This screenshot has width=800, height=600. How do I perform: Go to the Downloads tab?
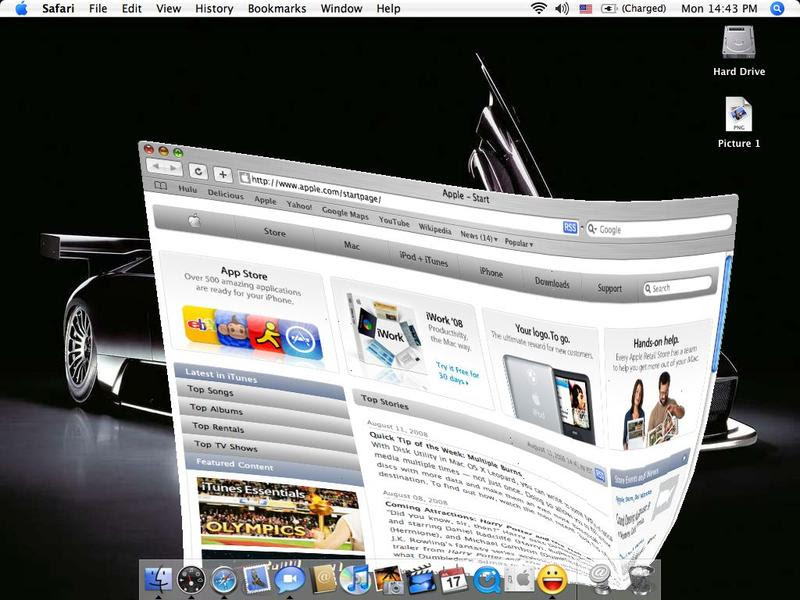tap(552, 282)
